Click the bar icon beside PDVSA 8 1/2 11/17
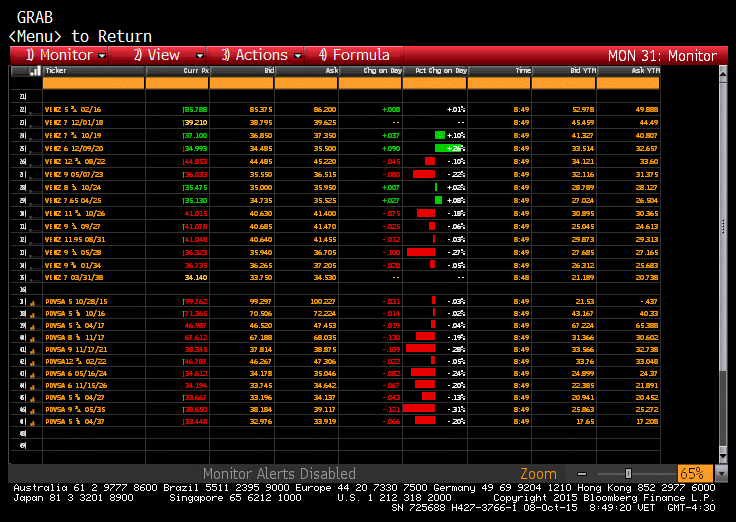The image size is (736, 522). point(32,339)
